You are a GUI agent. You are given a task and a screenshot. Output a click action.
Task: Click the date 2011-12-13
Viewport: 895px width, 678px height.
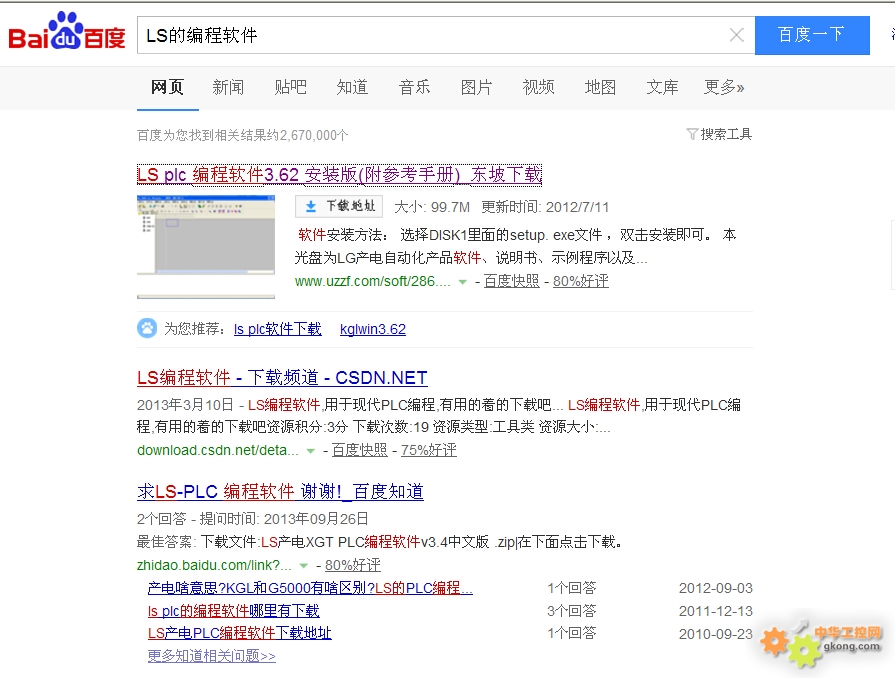point(716,611)
